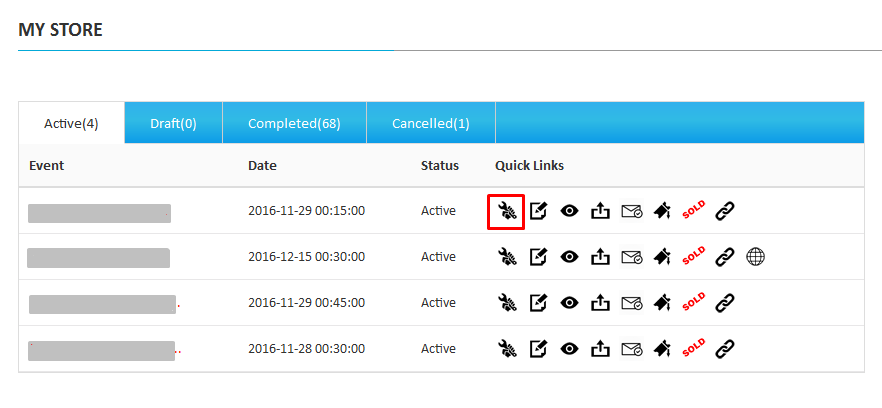Click the wrench tools icon for the 2016-11-29 00:15:00 event
The height and width of the screenshot is (408, 882).
click(x=507, y=211)
